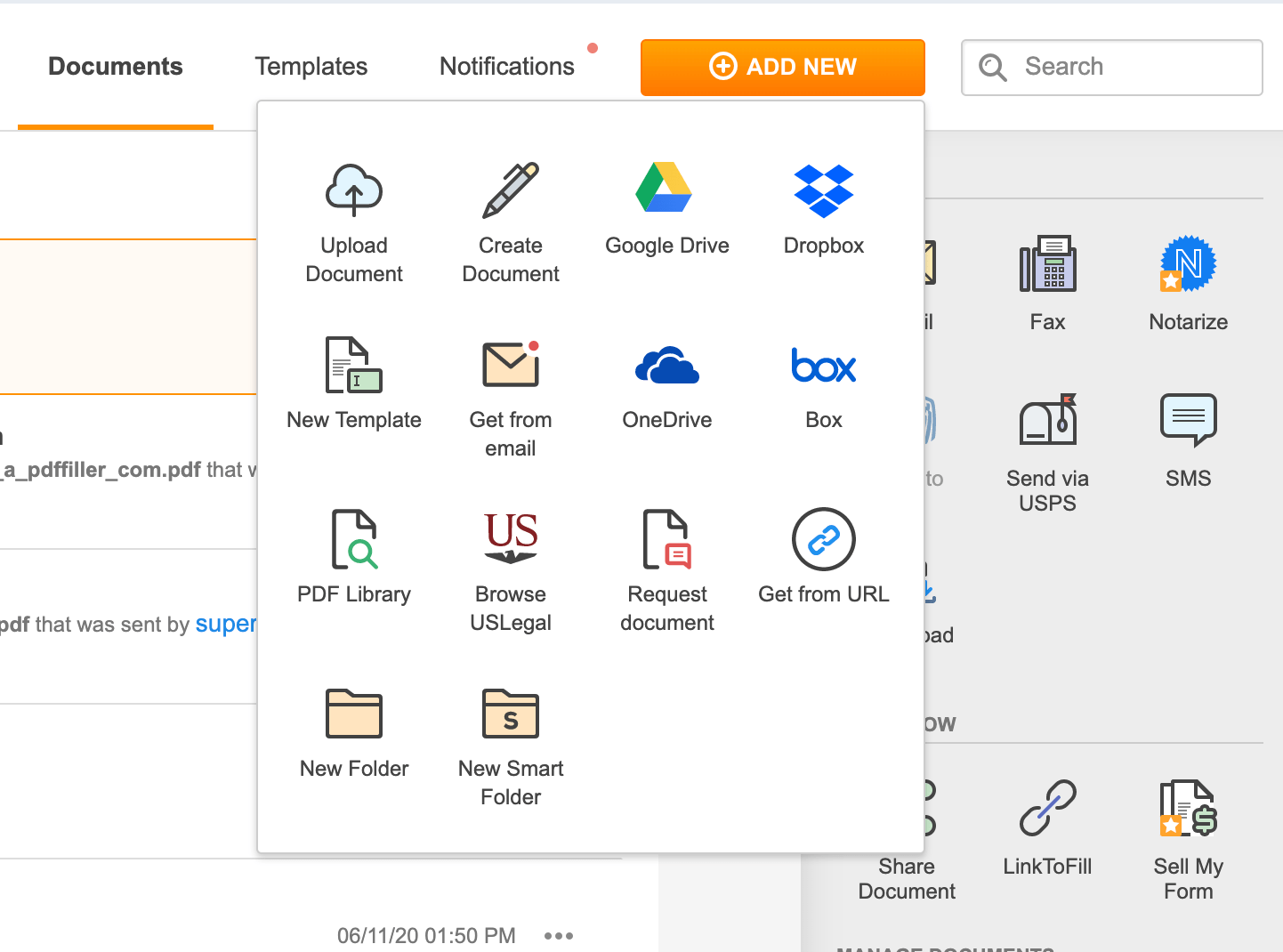1283x952 pixels.
Task: Click the magnifier icon in Search box
Action: 992,68
